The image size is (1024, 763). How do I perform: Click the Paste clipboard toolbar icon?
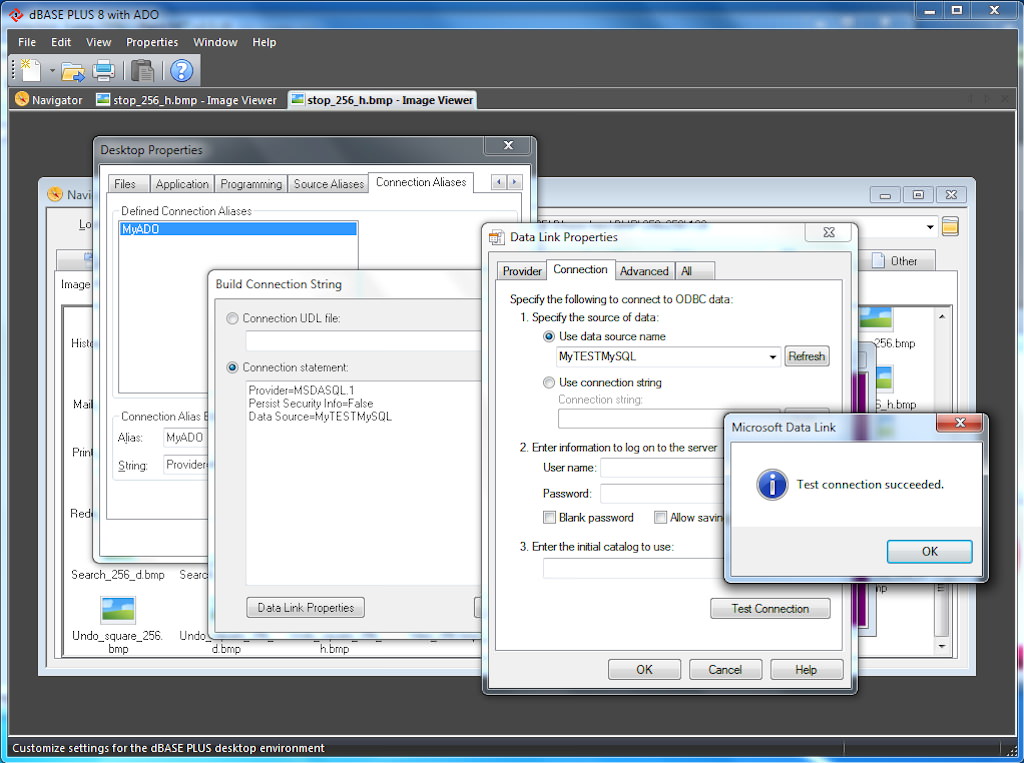[x=142, y=71]
